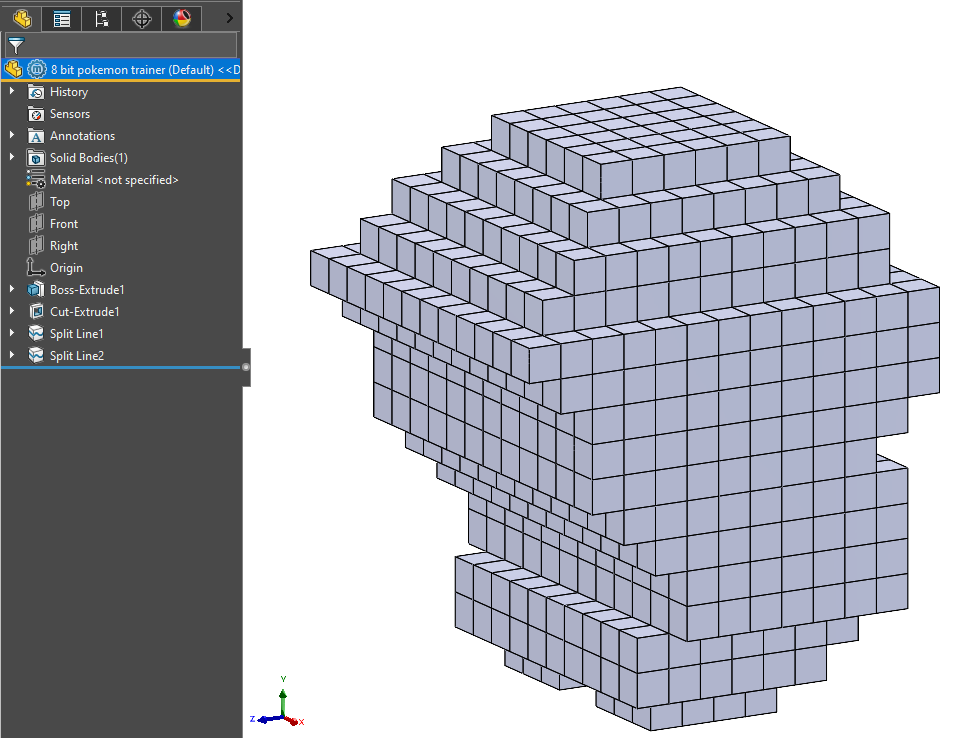Expand the Boss-Extrude1 feature
Viewport: 956px width, 738px height.
coord(12,288)
